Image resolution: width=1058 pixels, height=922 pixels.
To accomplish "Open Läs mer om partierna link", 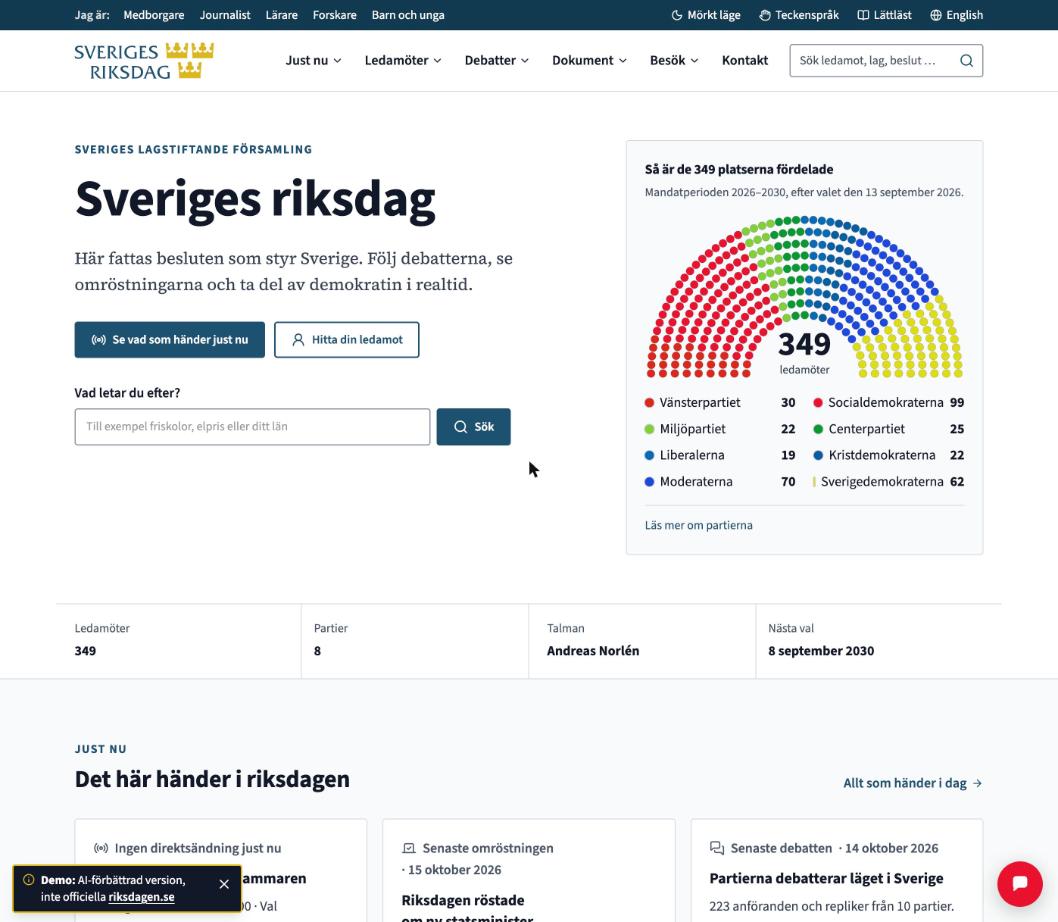I will (x=698, y=525).
